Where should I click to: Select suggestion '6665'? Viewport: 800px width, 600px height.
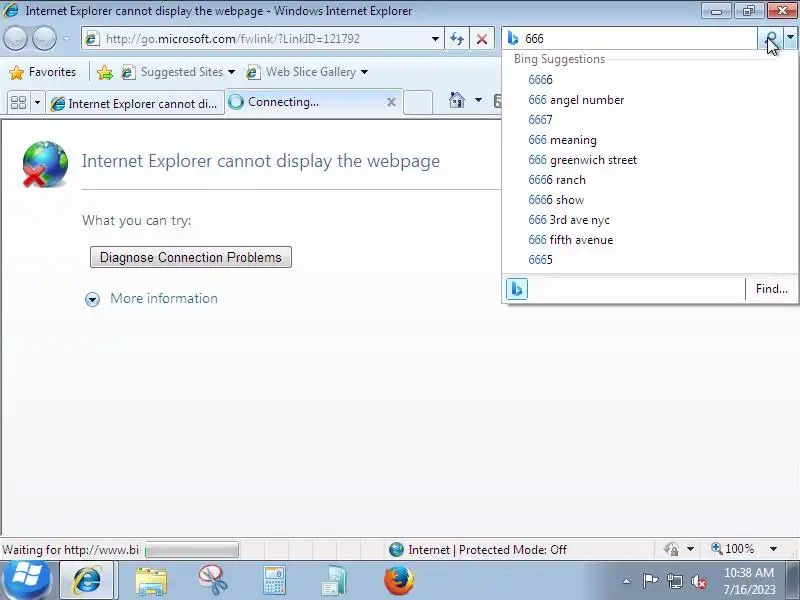650,259
